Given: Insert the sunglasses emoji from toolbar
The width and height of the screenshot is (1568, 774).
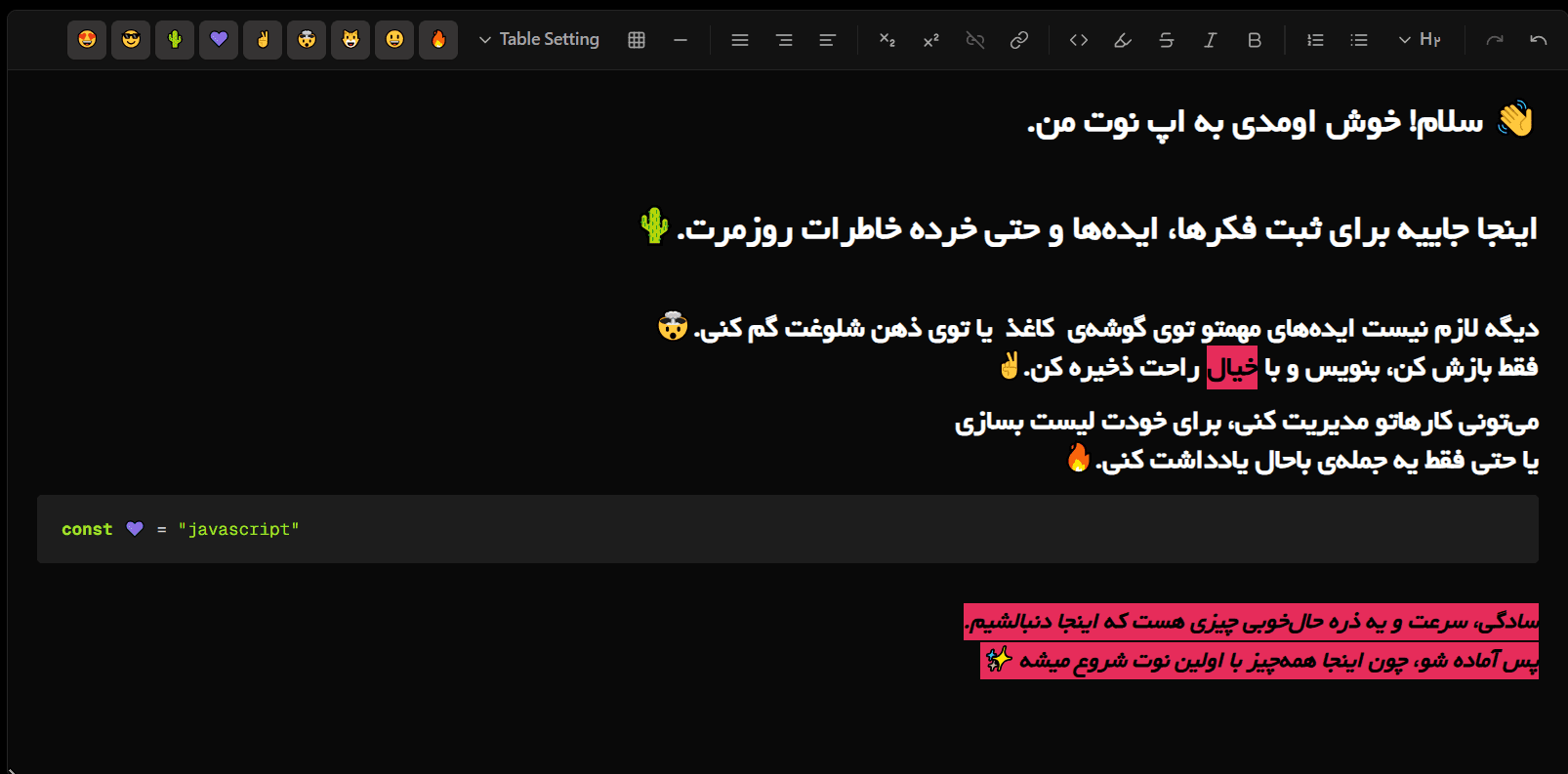Looking at the screenshot, I should pyautogui.click(x=131, y=40).
